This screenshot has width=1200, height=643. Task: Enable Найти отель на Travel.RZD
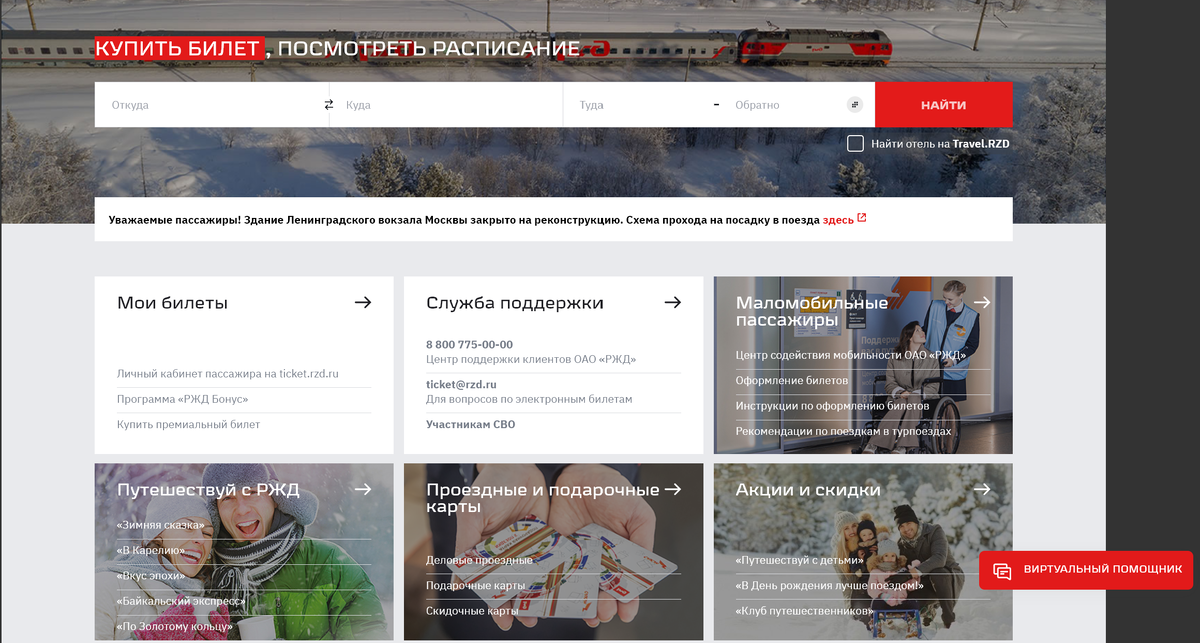[856, 143]
